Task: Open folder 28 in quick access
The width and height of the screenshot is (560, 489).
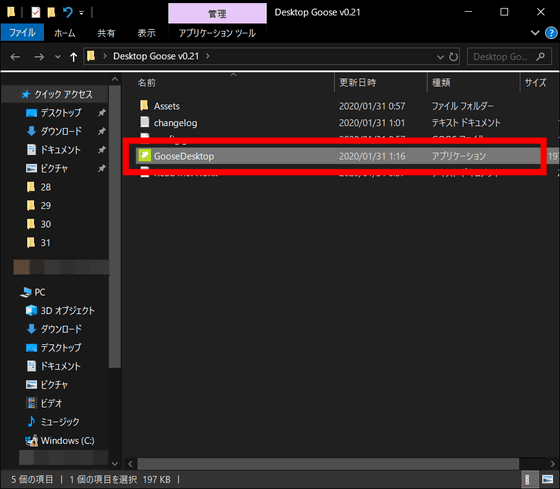Action: pyautogui.click(x=40, y=187)
